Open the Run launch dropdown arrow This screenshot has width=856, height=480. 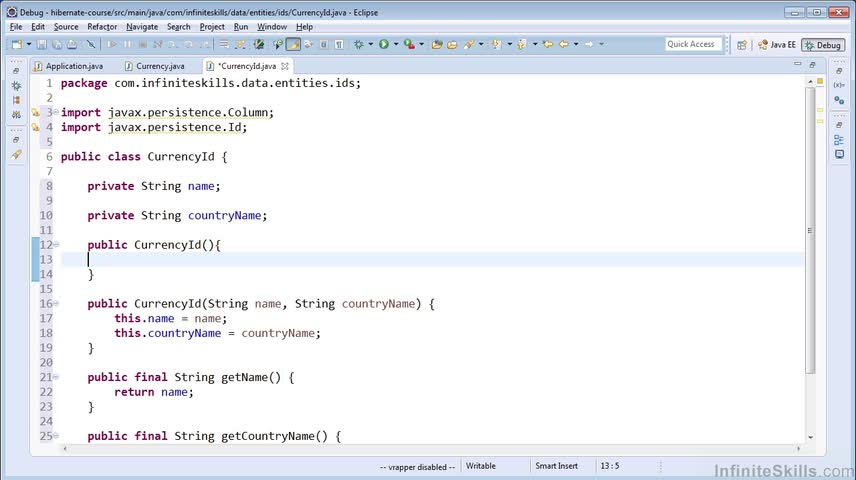(396, 44)
